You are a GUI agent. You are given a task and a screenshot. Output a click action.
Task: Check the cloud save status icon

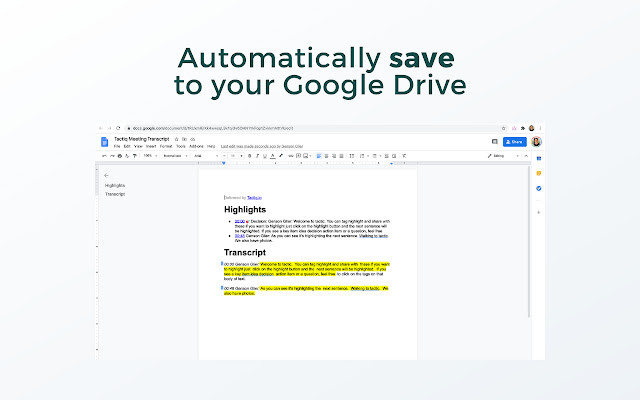[193, 139]
